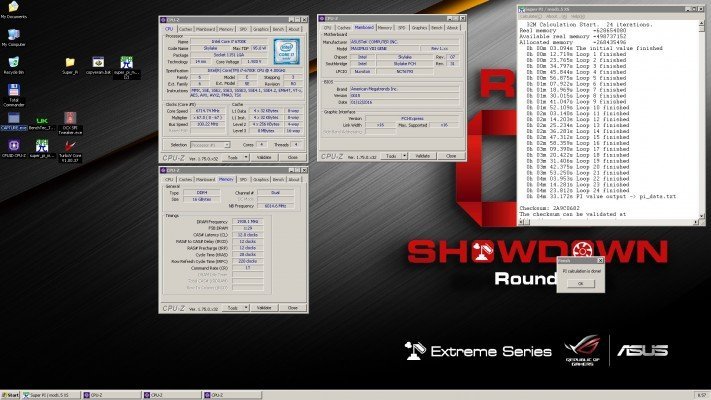Image resolution: width=711 pixels, height=400 pixels.
Task: Click the Multiplier value field in CPU-Z
Action: tap(207, 117)
